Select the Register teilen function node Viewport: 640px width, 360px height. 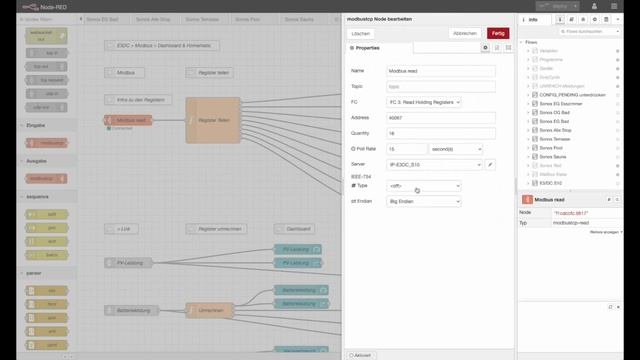pos(213,120)
